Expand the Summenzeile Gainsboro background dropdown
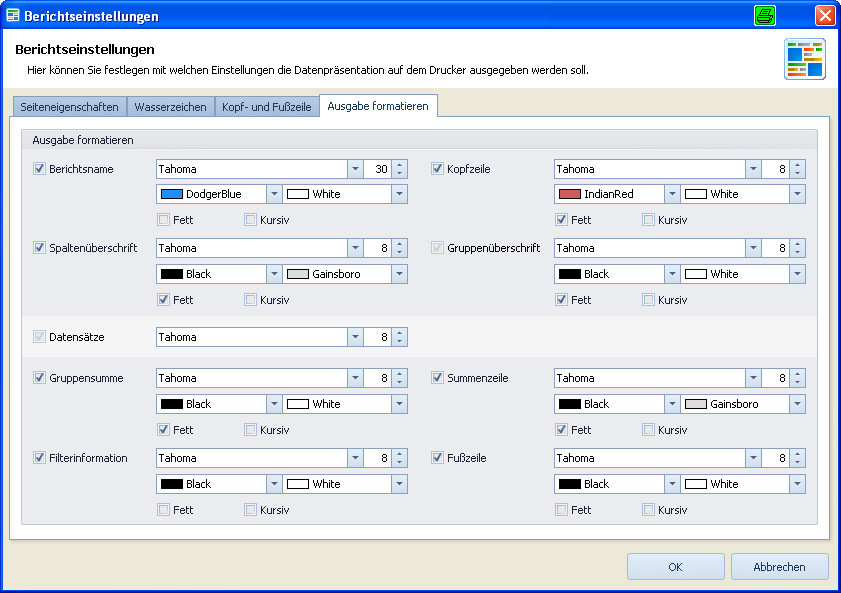The height and width of the screenshot is (593, 841). pyautogui.click(x=798, y=404)
